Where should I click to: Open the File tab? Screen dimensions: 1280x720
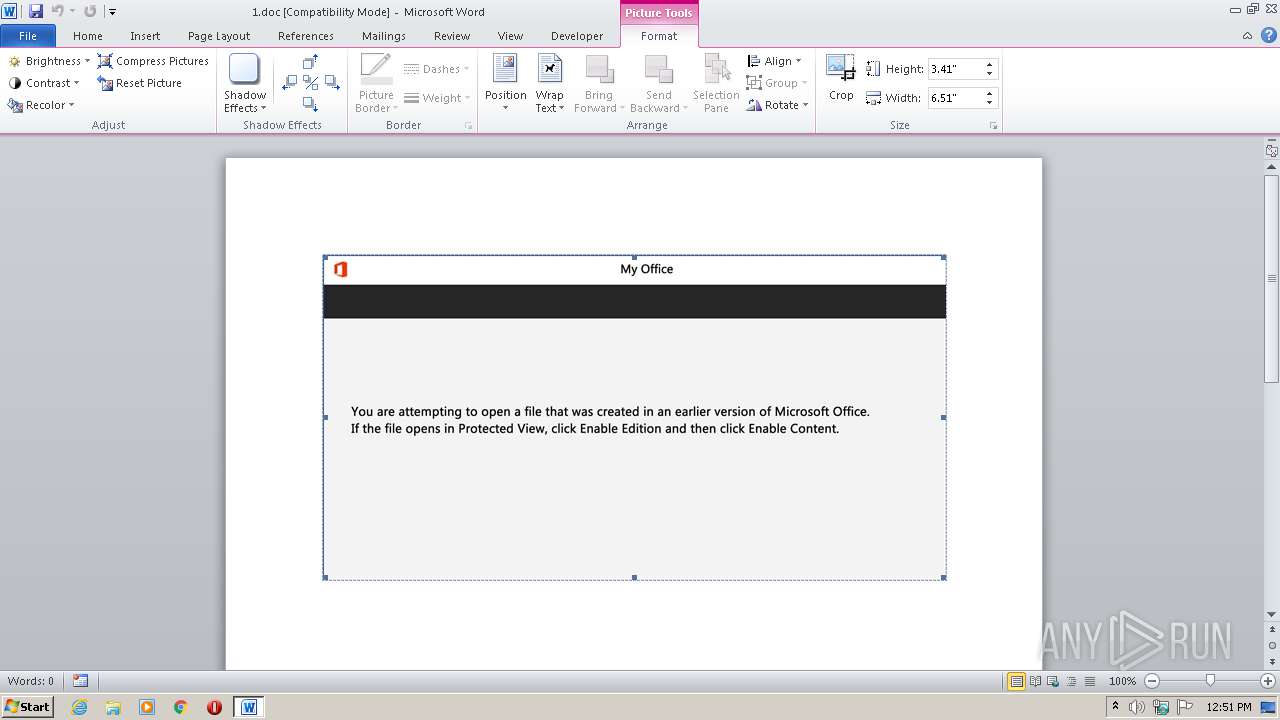[28, 36]
